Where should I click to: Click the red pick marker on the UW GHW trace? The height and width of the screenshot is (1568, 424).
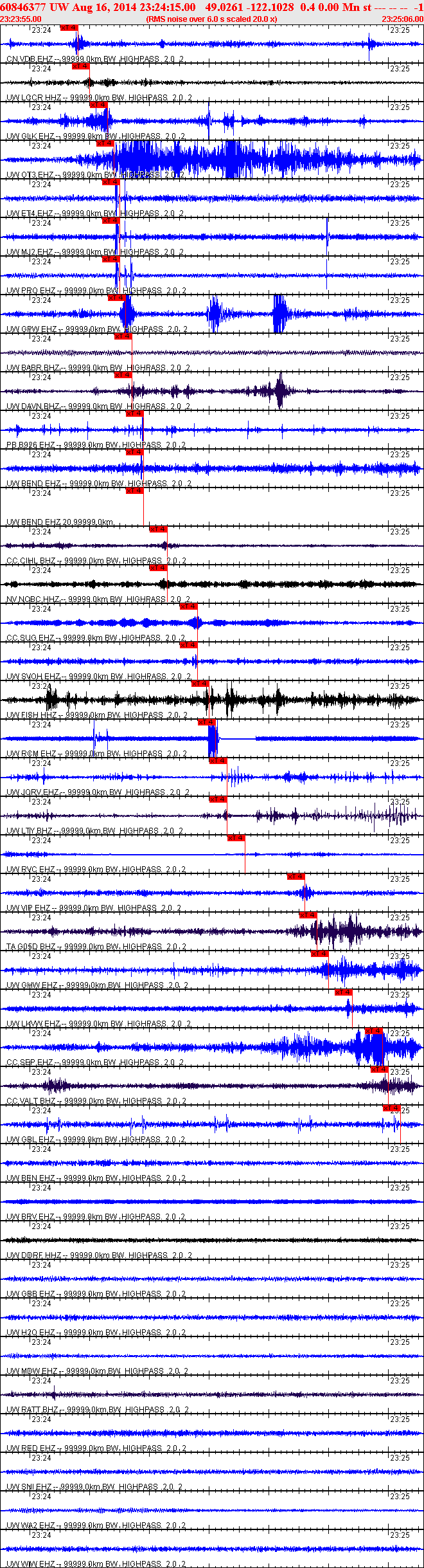319,954
